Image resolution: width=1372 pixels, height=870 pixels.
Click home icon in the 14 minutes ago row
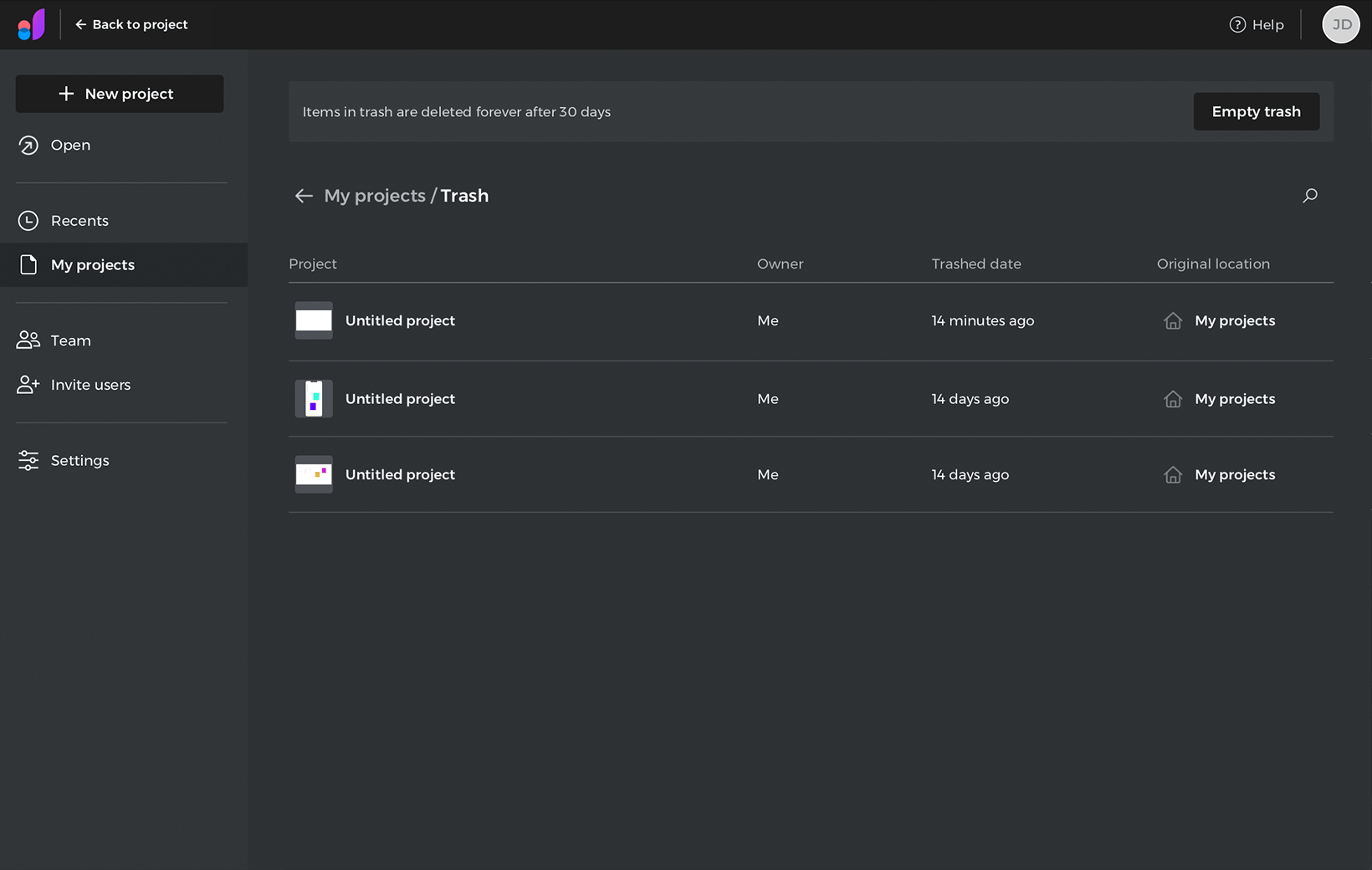click(x=1173, y=320)
